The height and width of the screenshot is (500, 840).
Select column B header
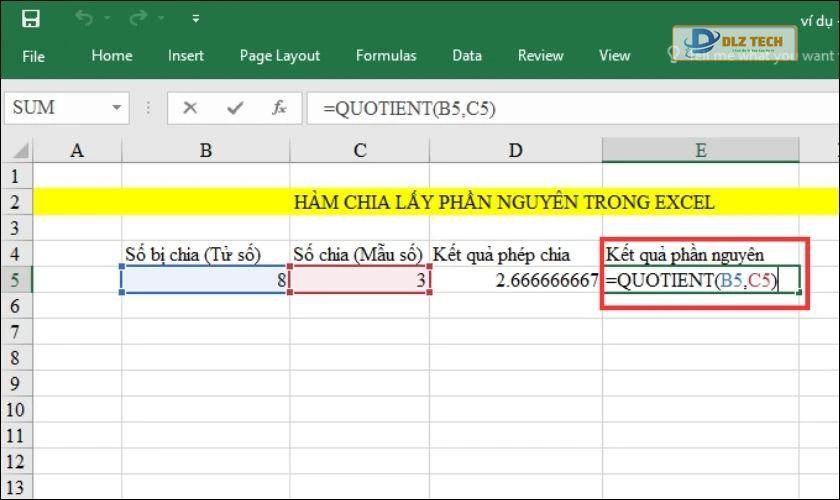click(206, 151)
